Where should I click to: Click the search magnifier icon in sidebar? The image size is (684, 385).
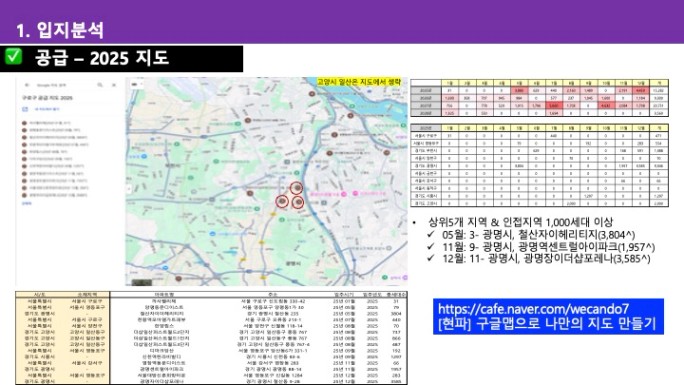pyautogui.click(x=100, y=85)
